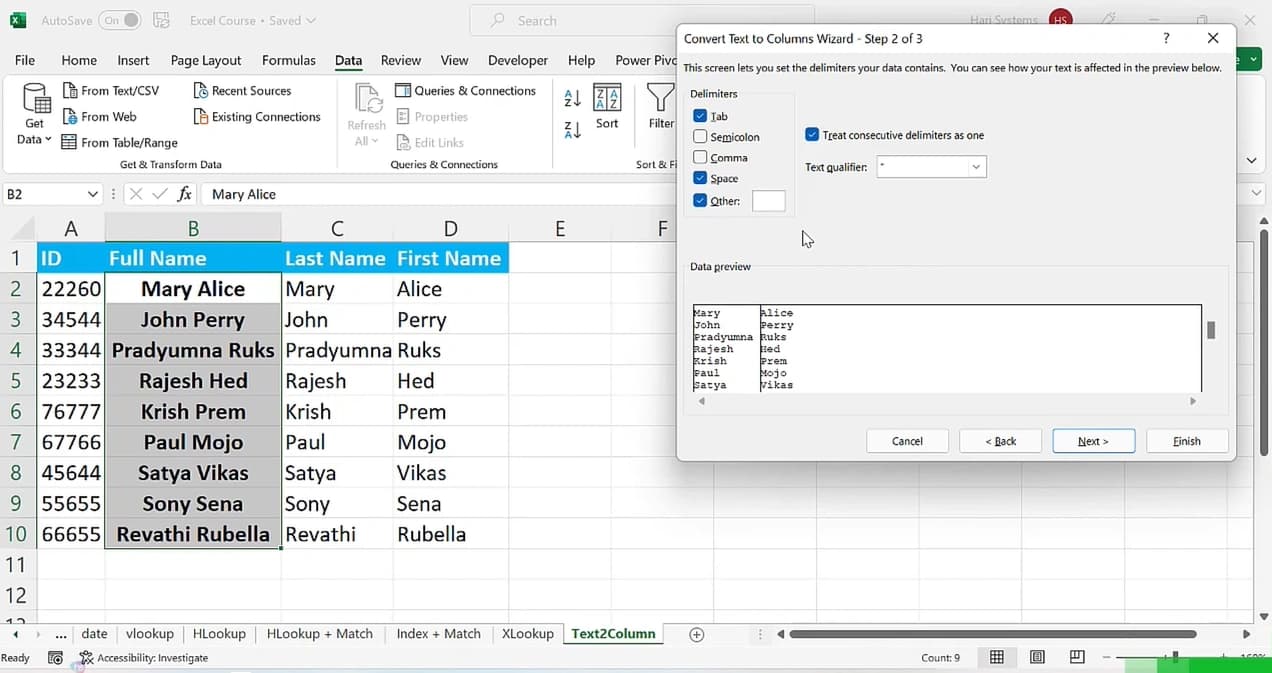Import data From Web

coord(99,116)
